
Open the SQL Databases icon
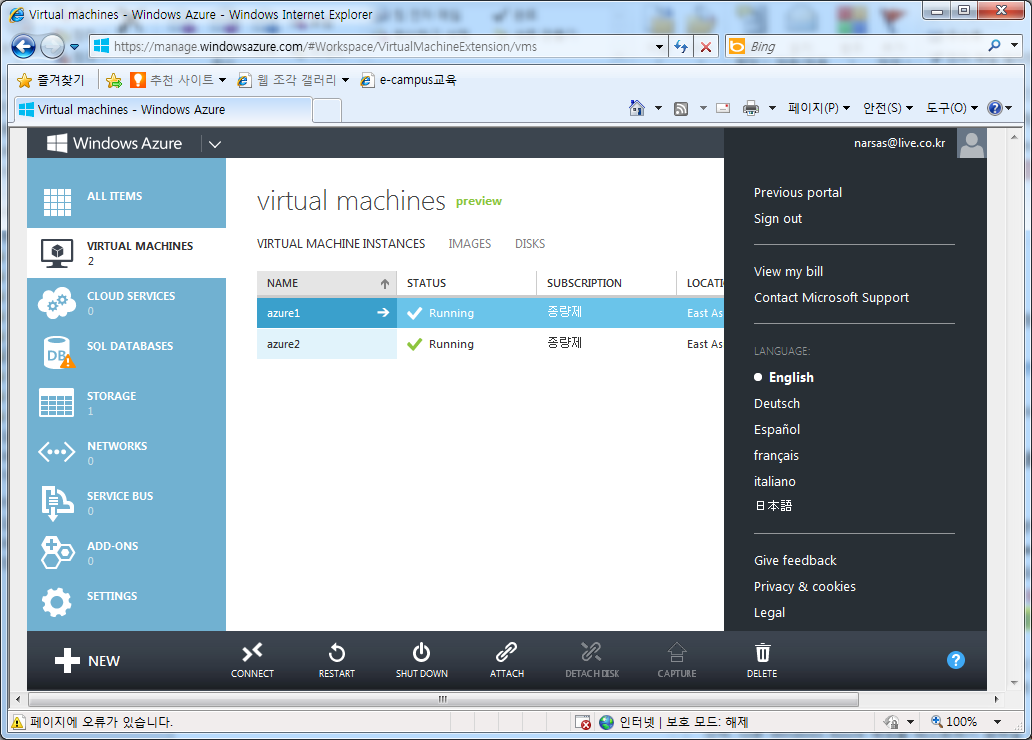point(59,353)
